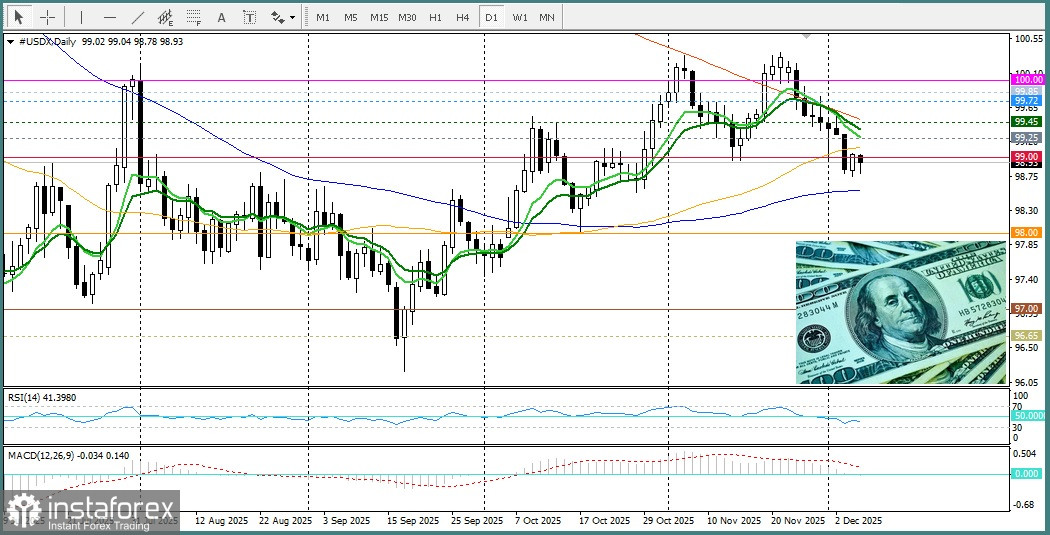Pick the trendline drawing tool
The width and height of the screenshot is (1050, 535).
coord(137,17)
